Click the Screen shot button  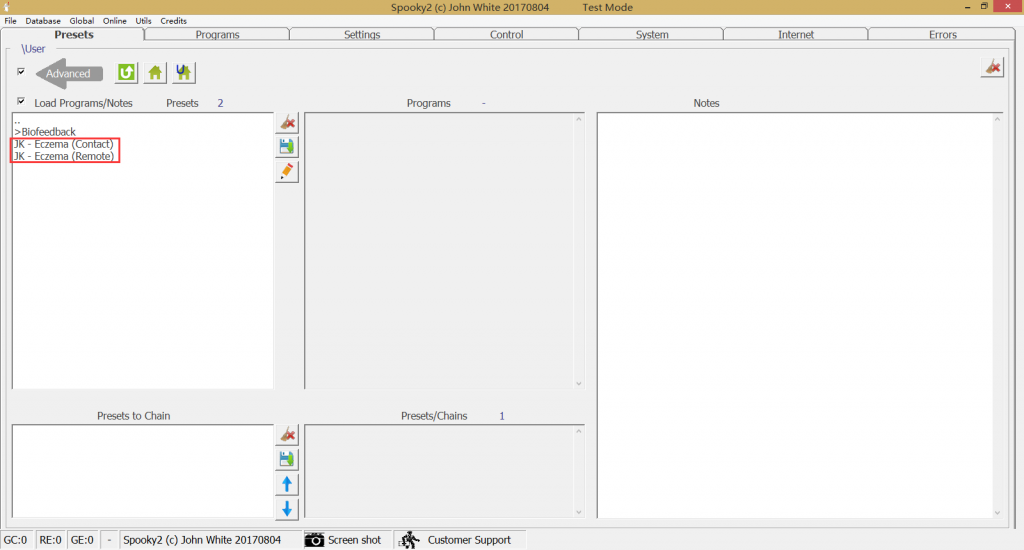pos(343,540)
